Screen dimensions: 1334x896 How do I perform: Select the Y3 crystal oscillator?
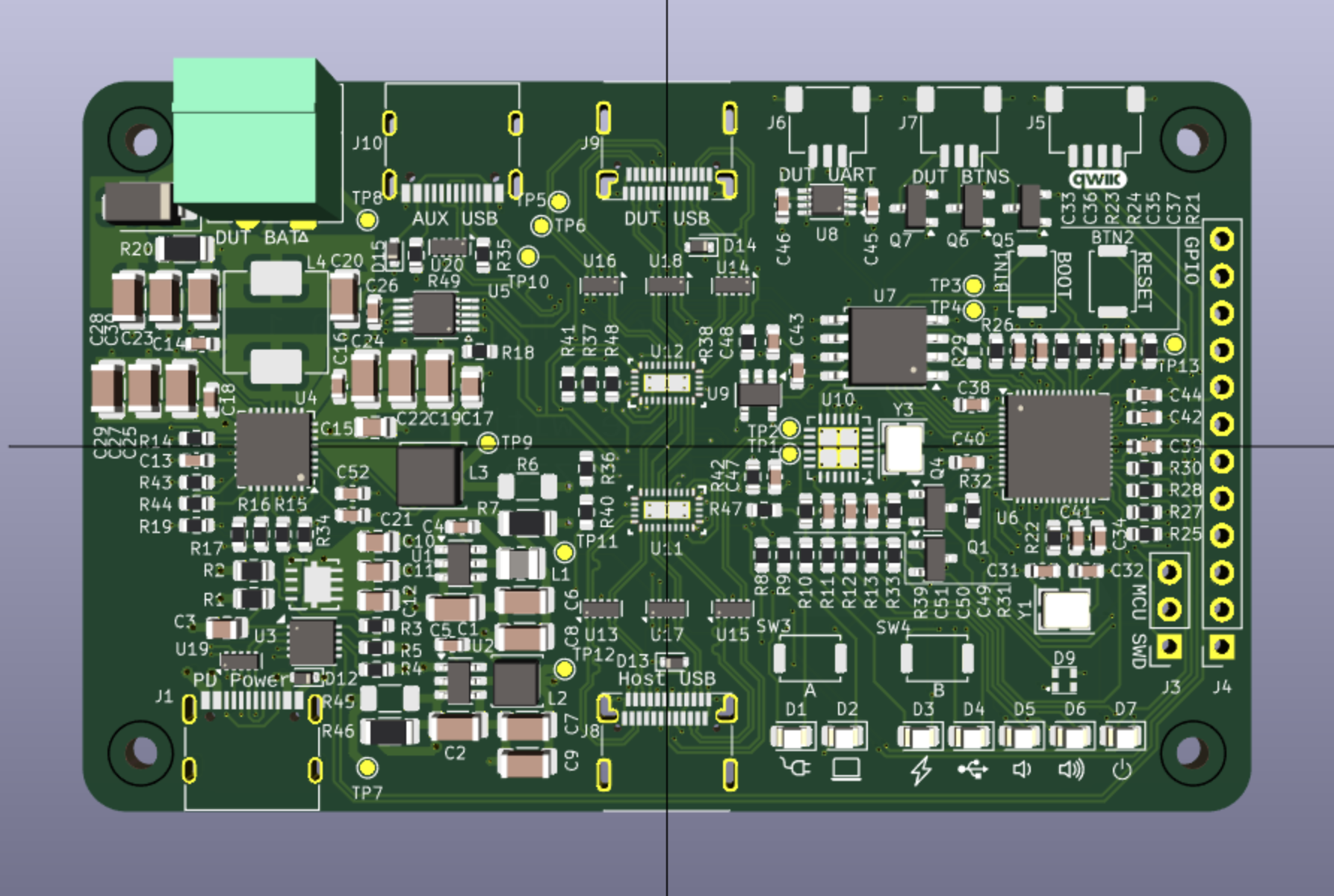(904, 447)
